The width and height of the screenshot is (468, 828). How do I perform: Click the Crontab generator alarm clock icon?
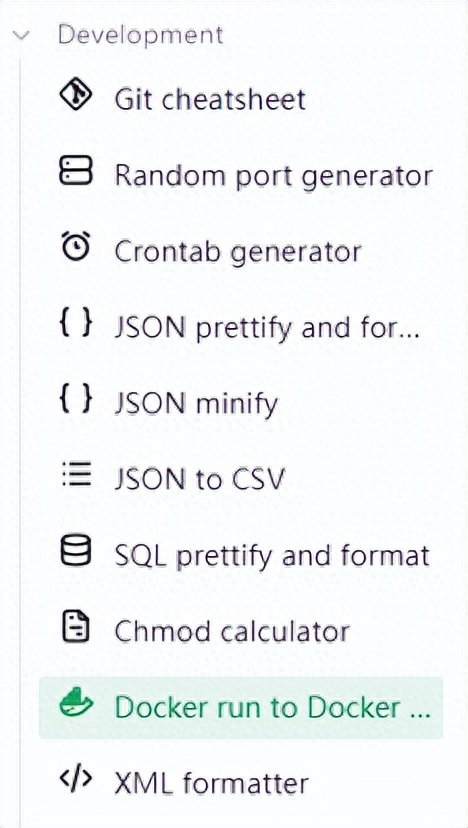click(x=76, y=248)
